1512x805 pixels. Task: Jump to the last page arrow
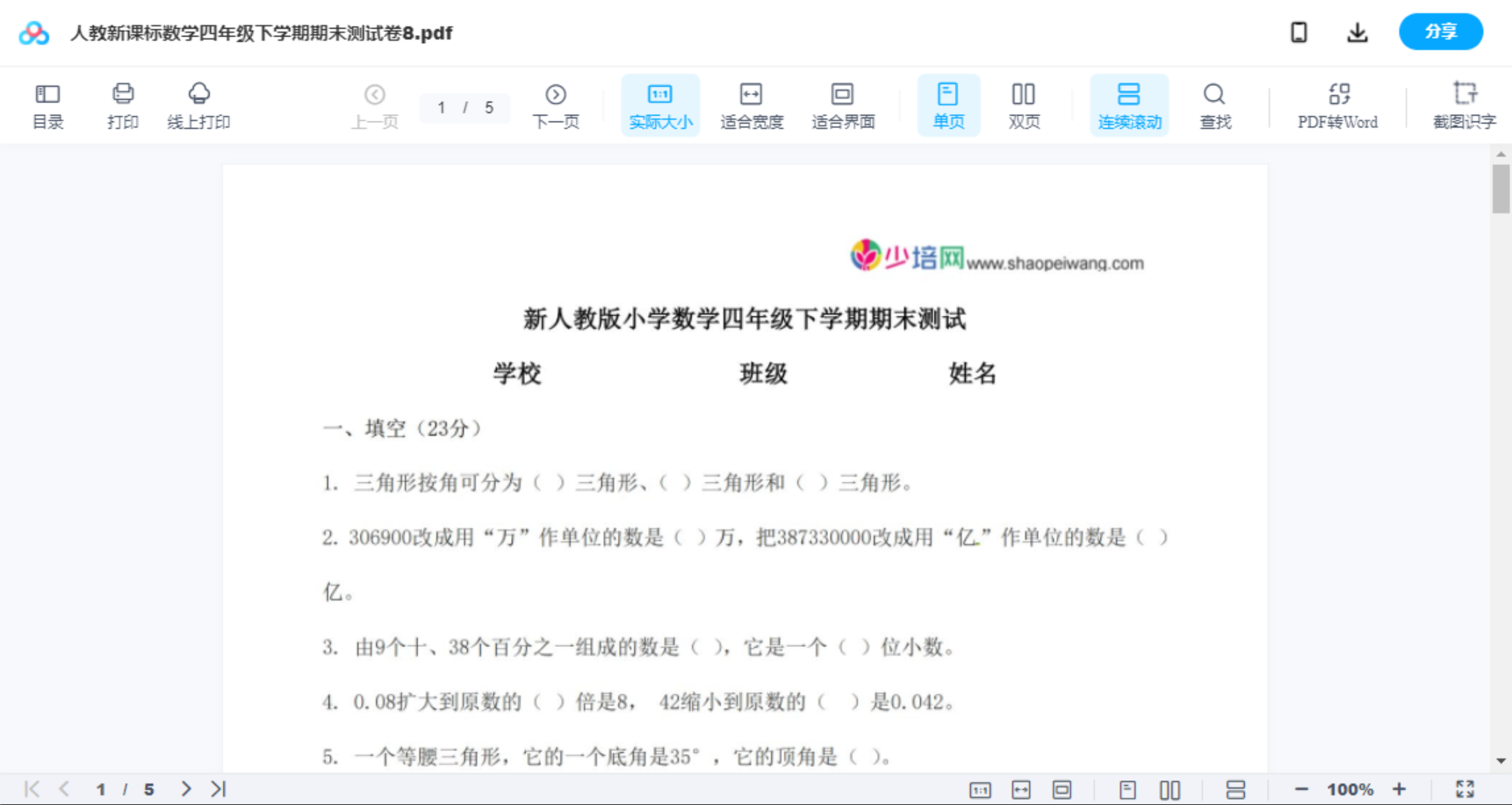(217, 788)
